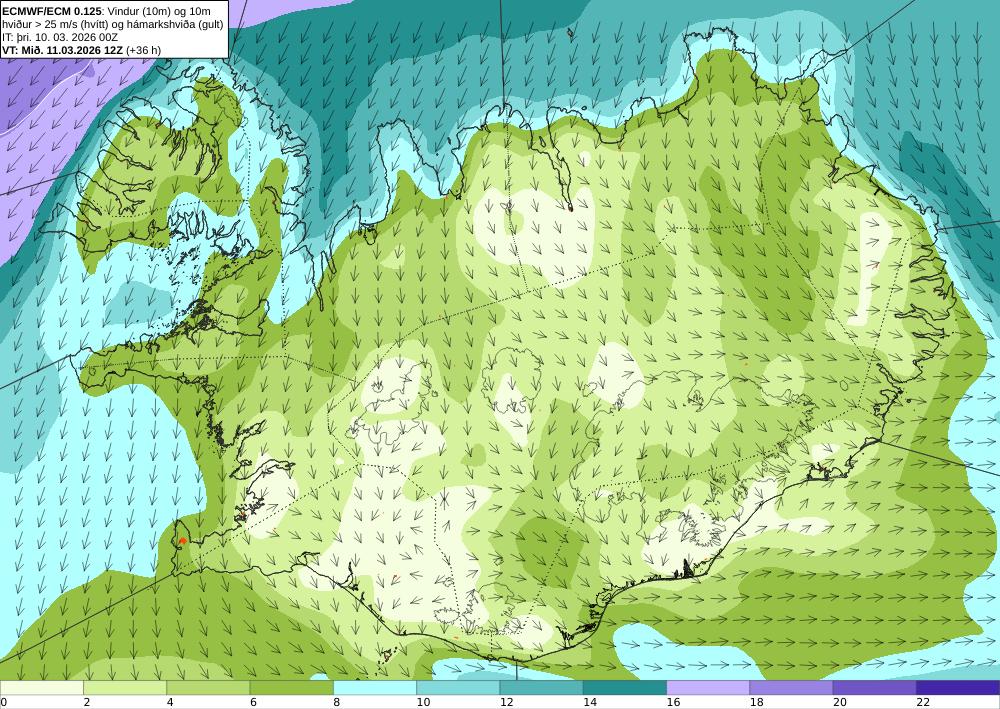Viewport: 1000px width, 709px height.
Task: Click the 0–2 m/s pale yellow legend swatch
Action: pyautogui.click(x=41, y=687)
